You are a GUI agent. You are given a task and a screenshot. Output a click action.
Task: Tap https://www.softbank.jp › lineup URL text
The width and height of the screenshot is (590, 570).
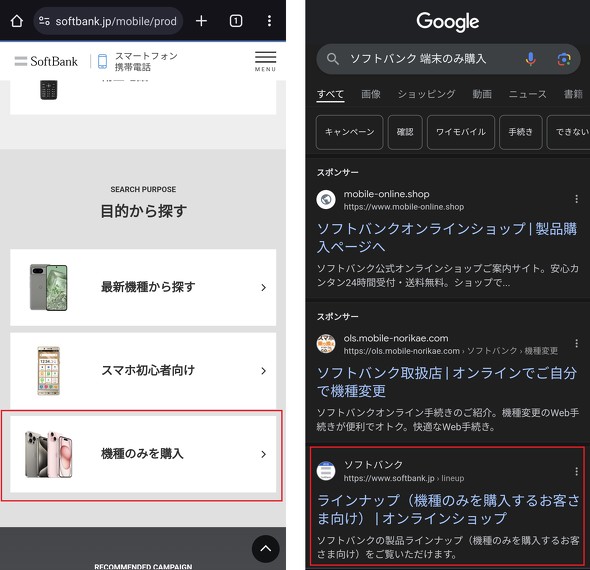(x=404, y=478)
